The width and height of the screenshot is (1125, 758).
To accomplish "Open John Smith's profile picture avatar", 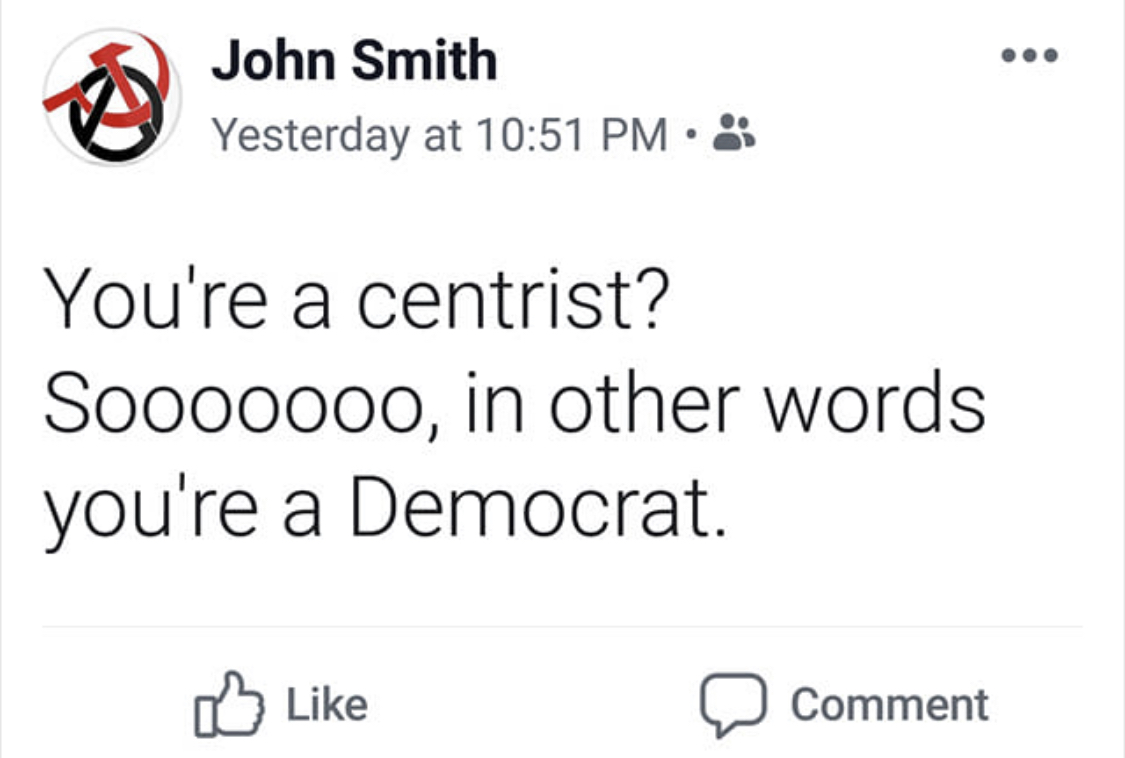I will point(112,97).
